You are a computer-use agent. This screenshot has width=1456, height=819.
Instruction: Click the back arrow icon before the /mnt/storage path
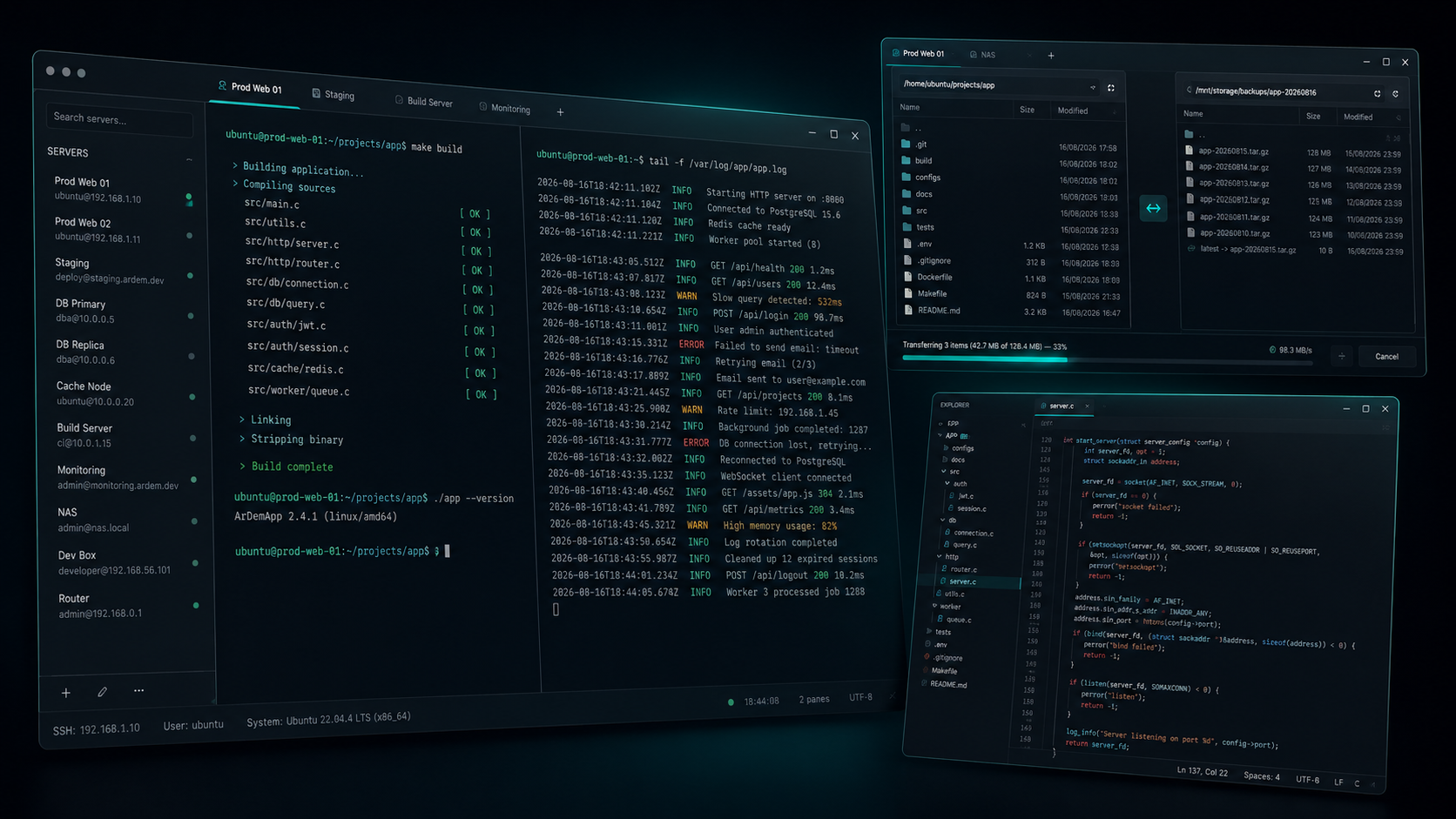coord(1190,90)
